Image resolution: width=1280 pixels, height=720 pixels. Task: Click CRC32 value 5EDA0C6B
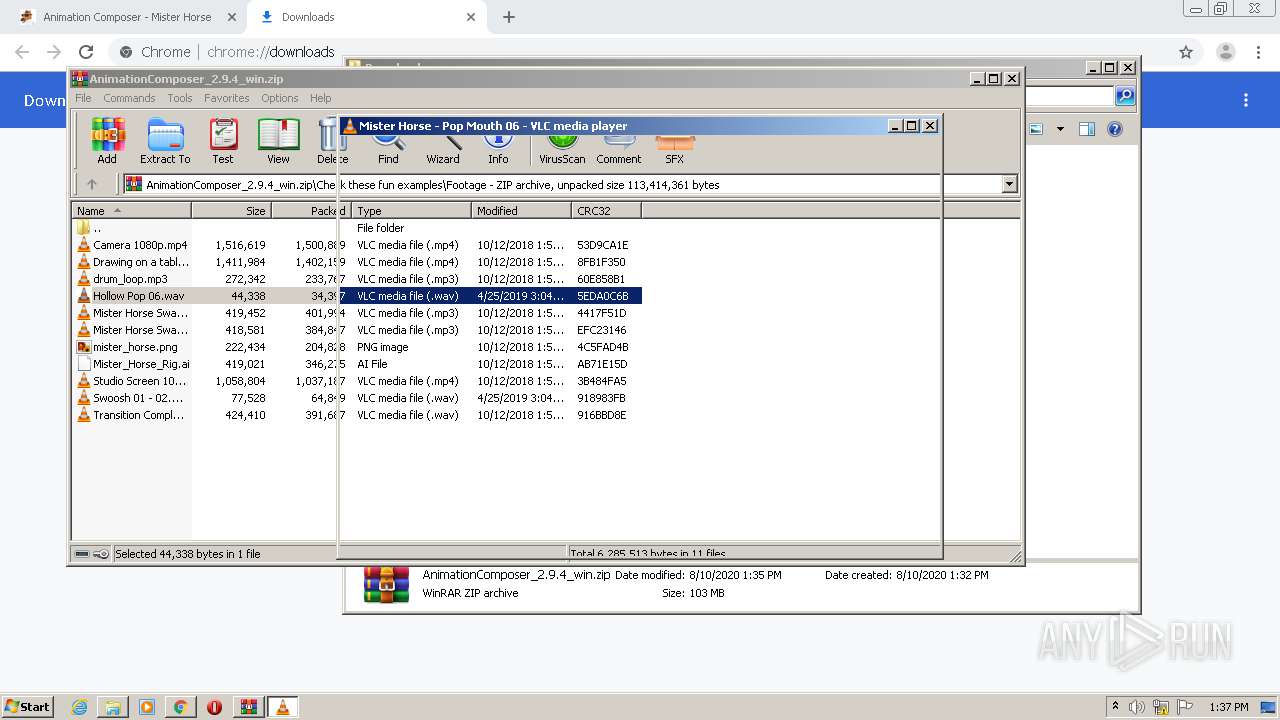603,296
